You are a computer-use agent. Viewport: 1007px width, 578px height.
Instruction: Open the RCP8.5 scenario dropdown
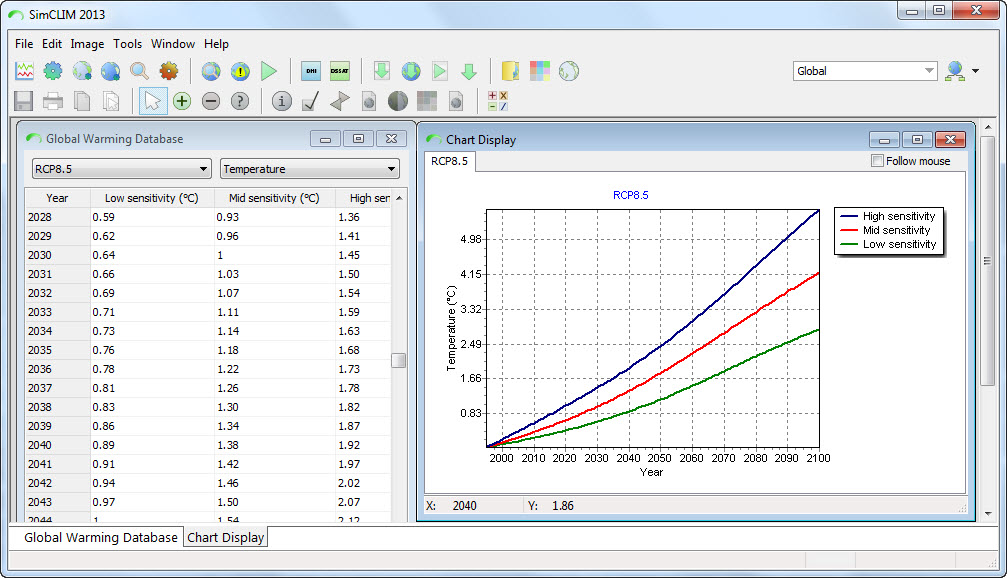point(121,169)
